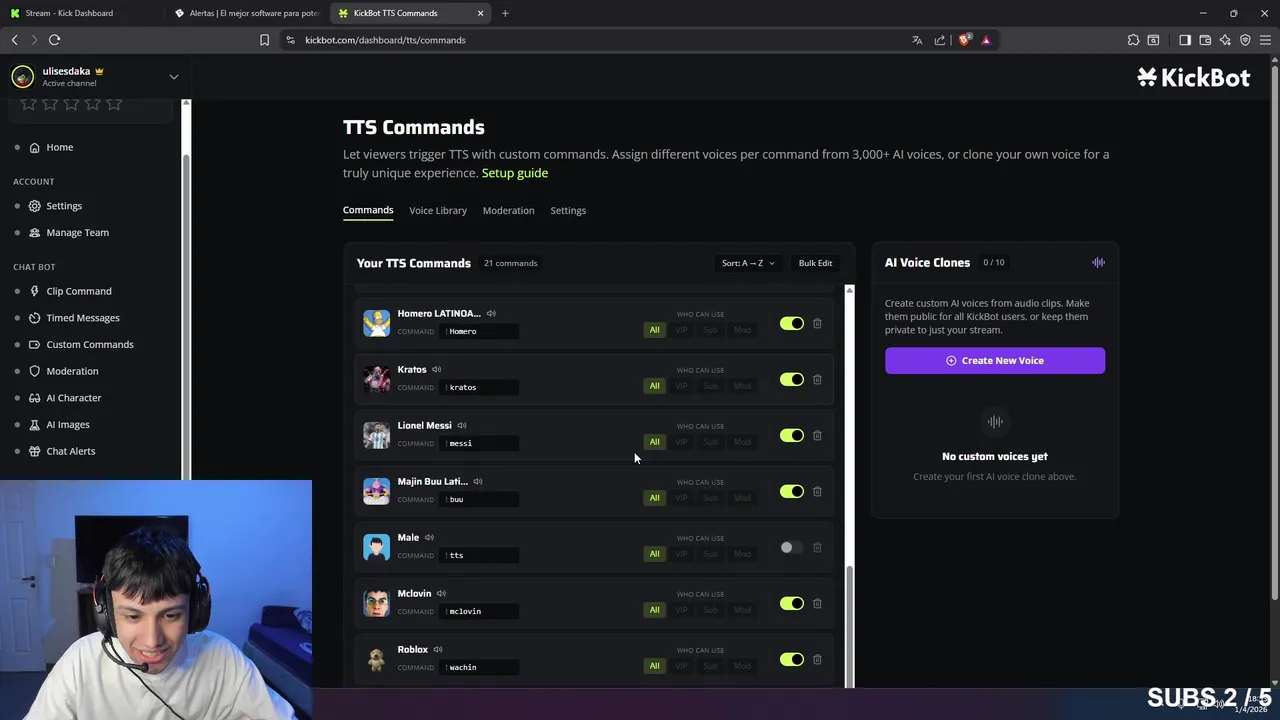This screenshot has height=720, width=1280.
Task: Open the TTS Settings tab
Action: tap(568, 211)
